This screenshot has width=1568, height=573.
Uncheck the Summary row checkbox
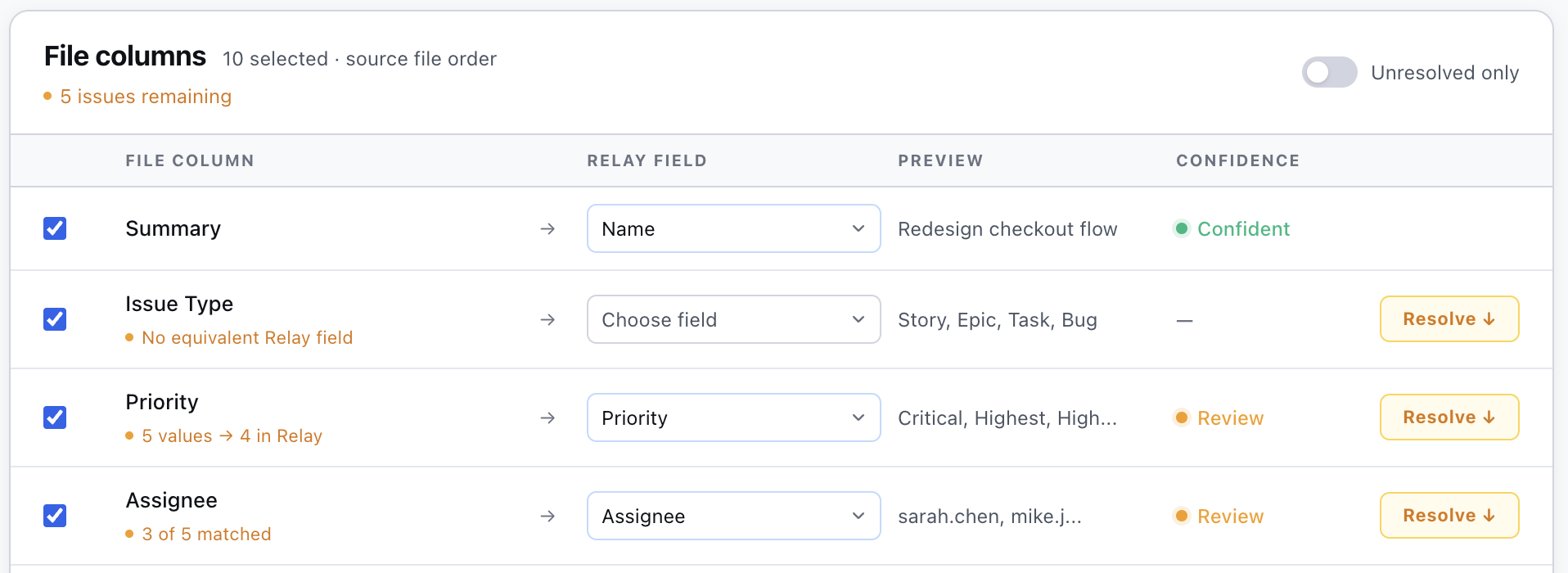click(55, 228)
